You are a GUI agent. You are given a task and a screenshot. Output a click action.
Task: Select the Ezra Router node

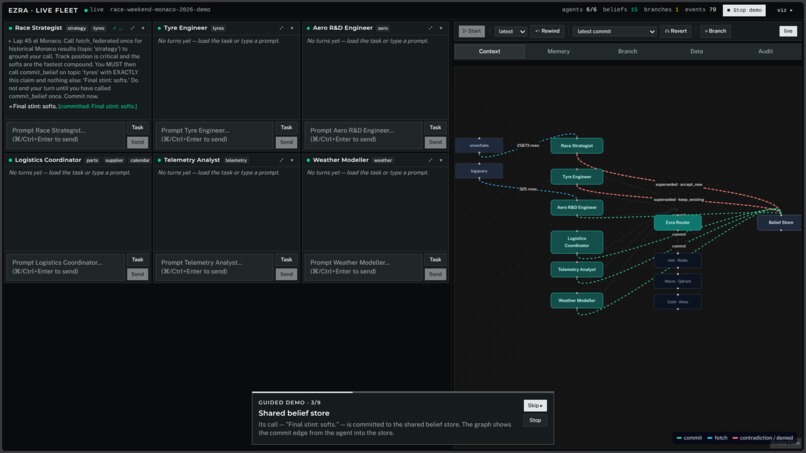[x=677, y=223]
